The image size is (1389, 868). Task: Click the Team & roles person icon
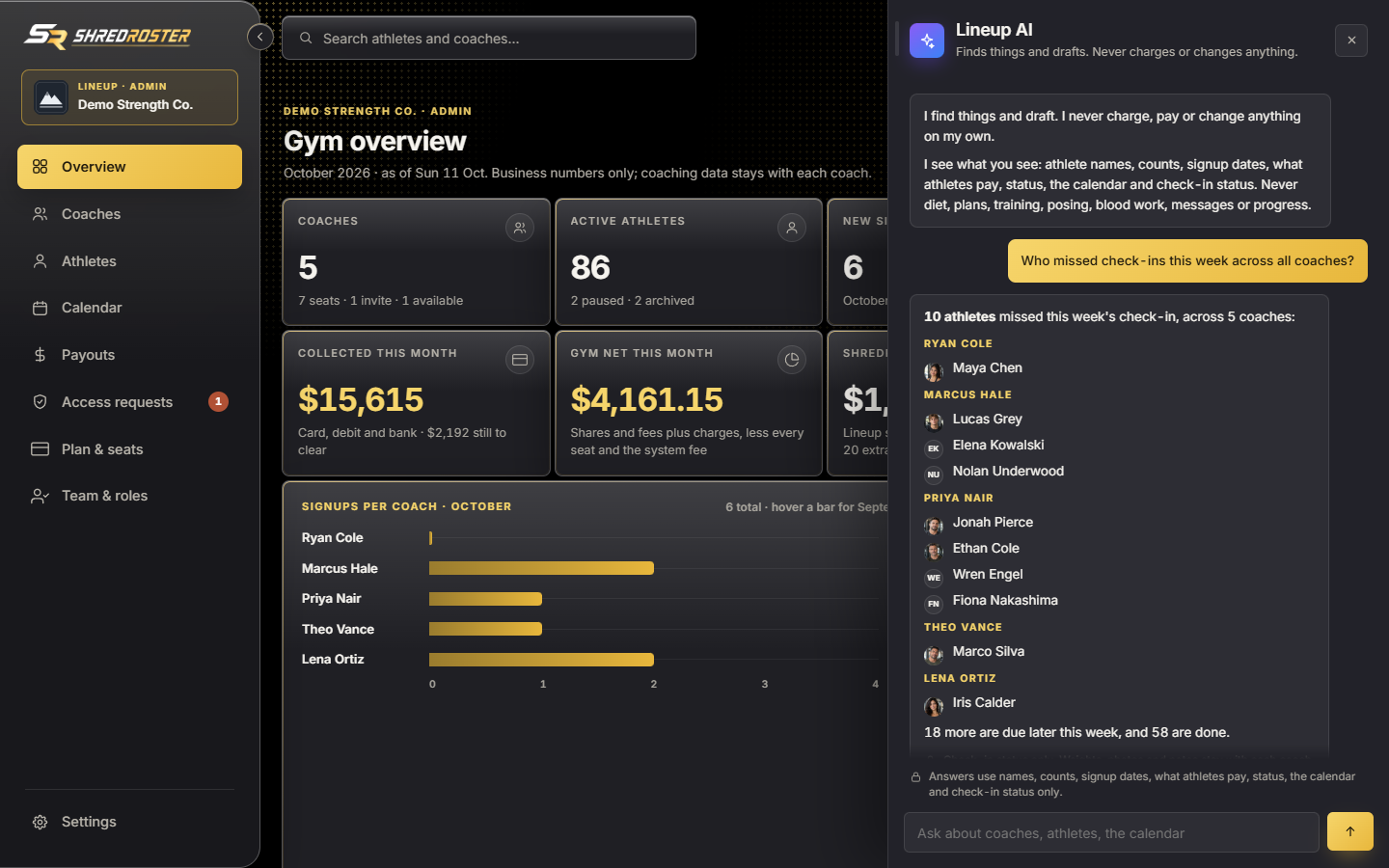point(40,496)
